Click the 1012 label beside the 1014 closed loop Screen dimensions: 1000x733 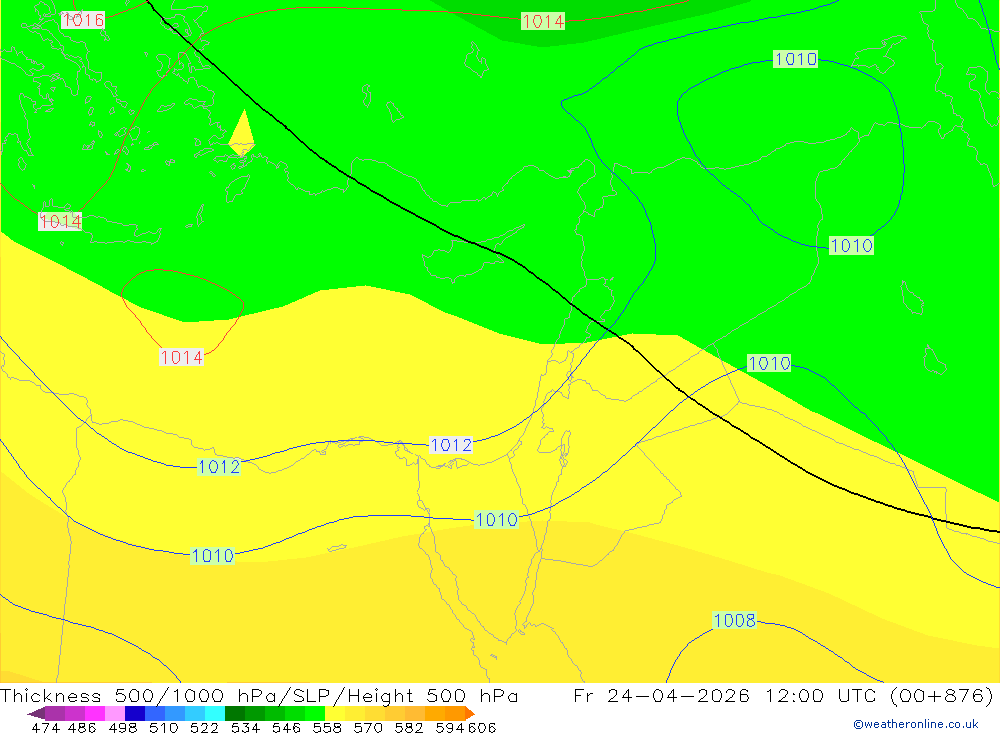pos(219,466)
